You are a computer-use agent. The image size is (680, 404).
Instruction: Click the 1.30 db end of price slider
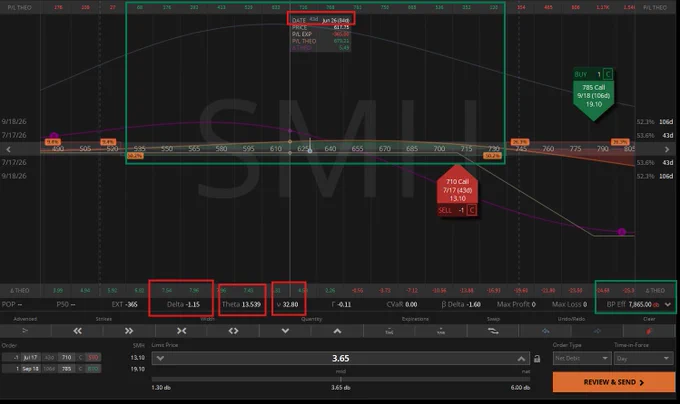pos(161,388)
